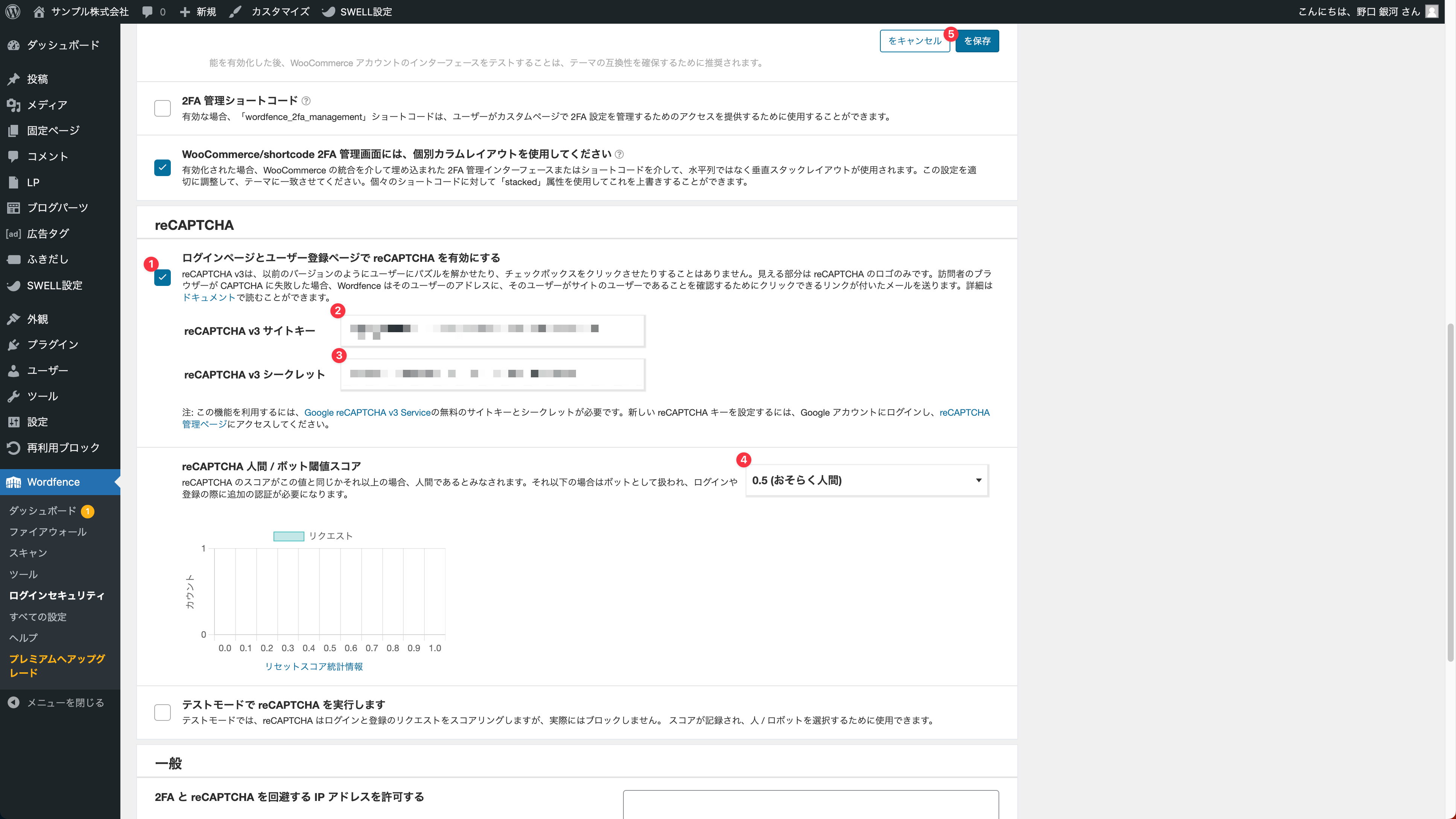Open the 新規 menu in admin bar
The height and width of the screenshot is (819, 1456).
(198, 11)
